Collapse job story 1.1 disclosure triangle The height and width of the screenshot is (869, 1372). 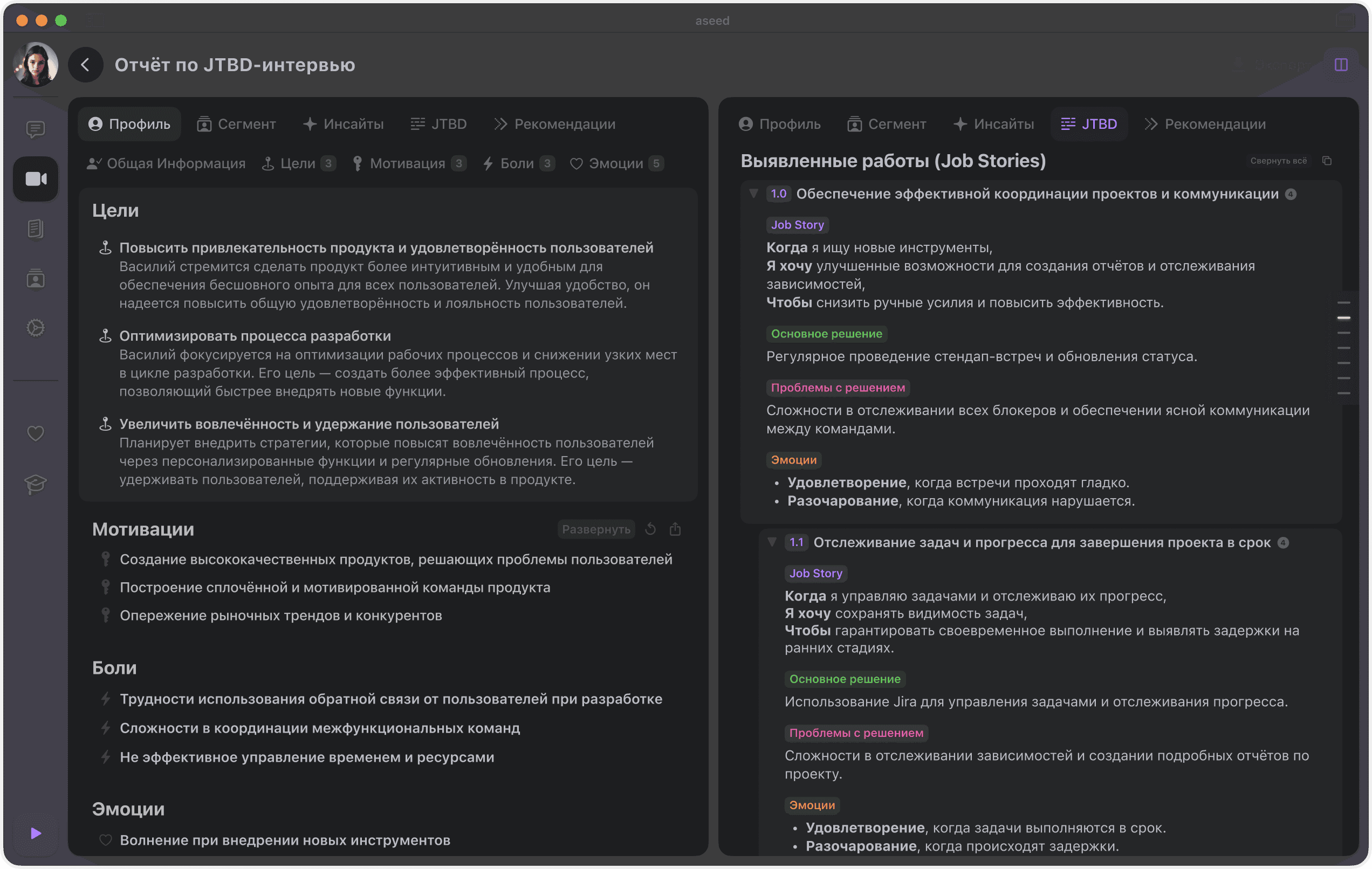click(x=771, y=542)
